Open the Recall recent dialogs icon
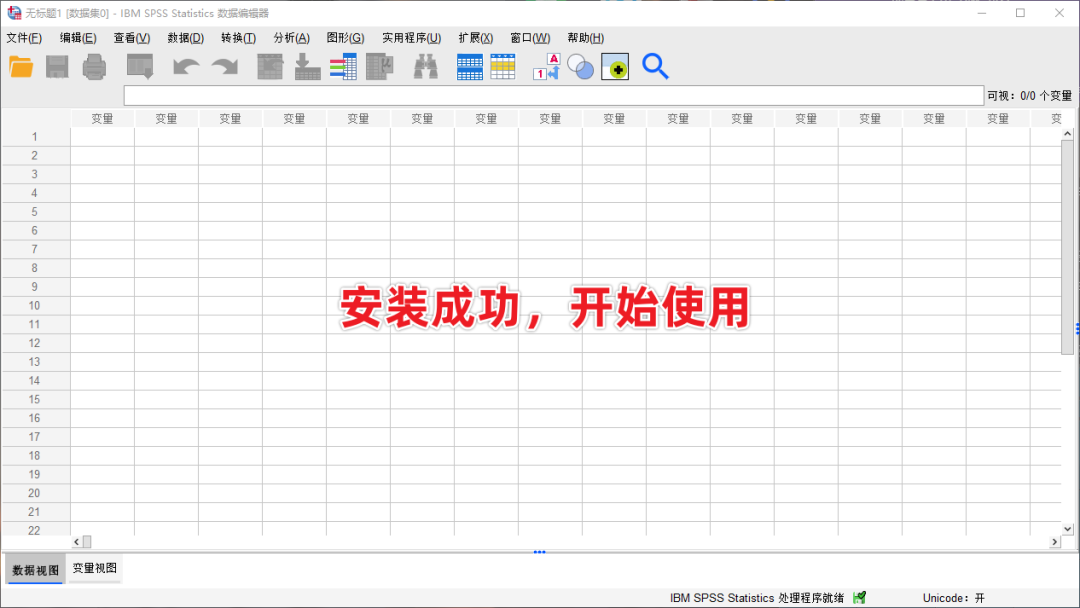The width and height of the screenshot is (1080, 608). coord(140,67)
